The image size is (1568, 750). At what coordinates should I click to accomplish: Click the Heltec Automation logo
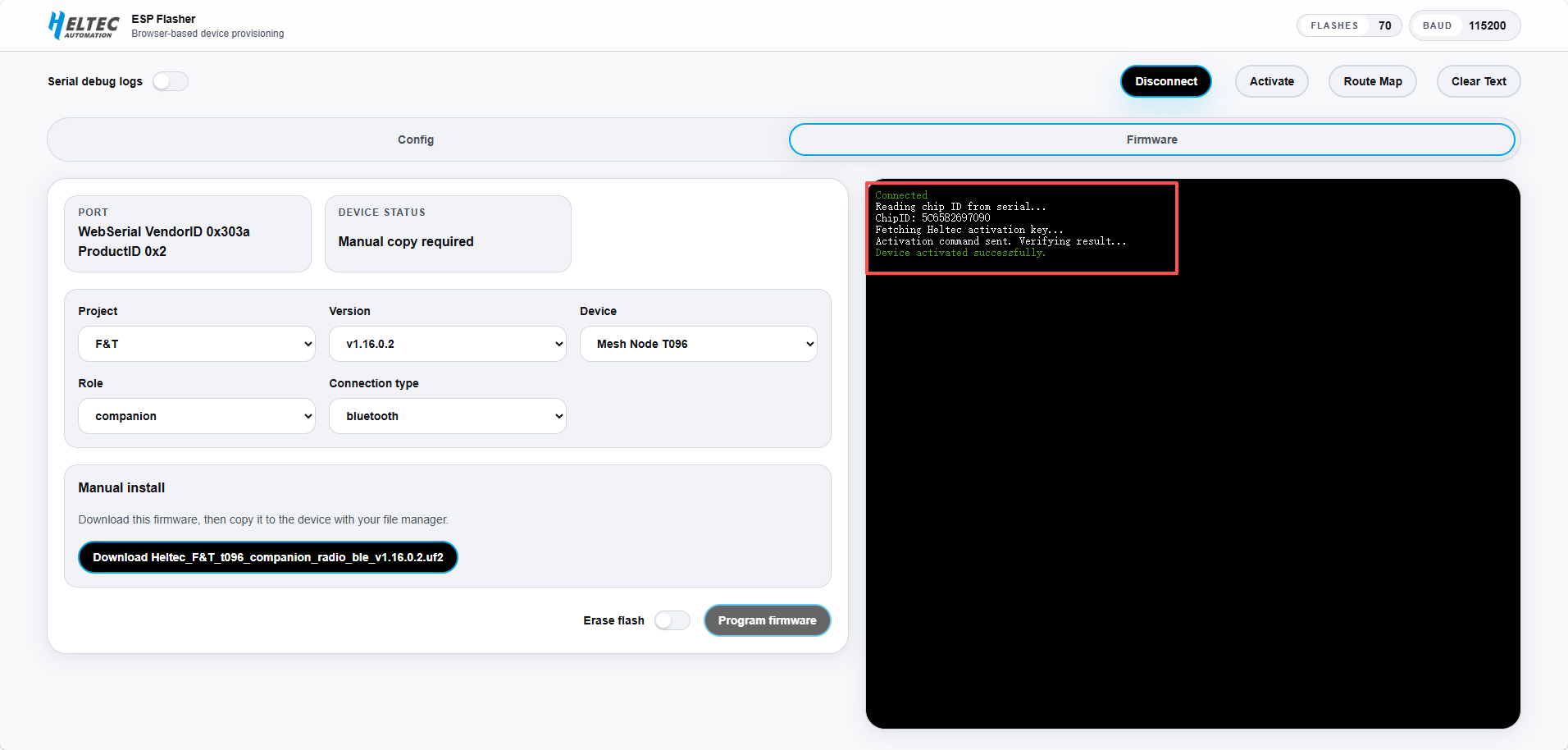click(84, 25)
